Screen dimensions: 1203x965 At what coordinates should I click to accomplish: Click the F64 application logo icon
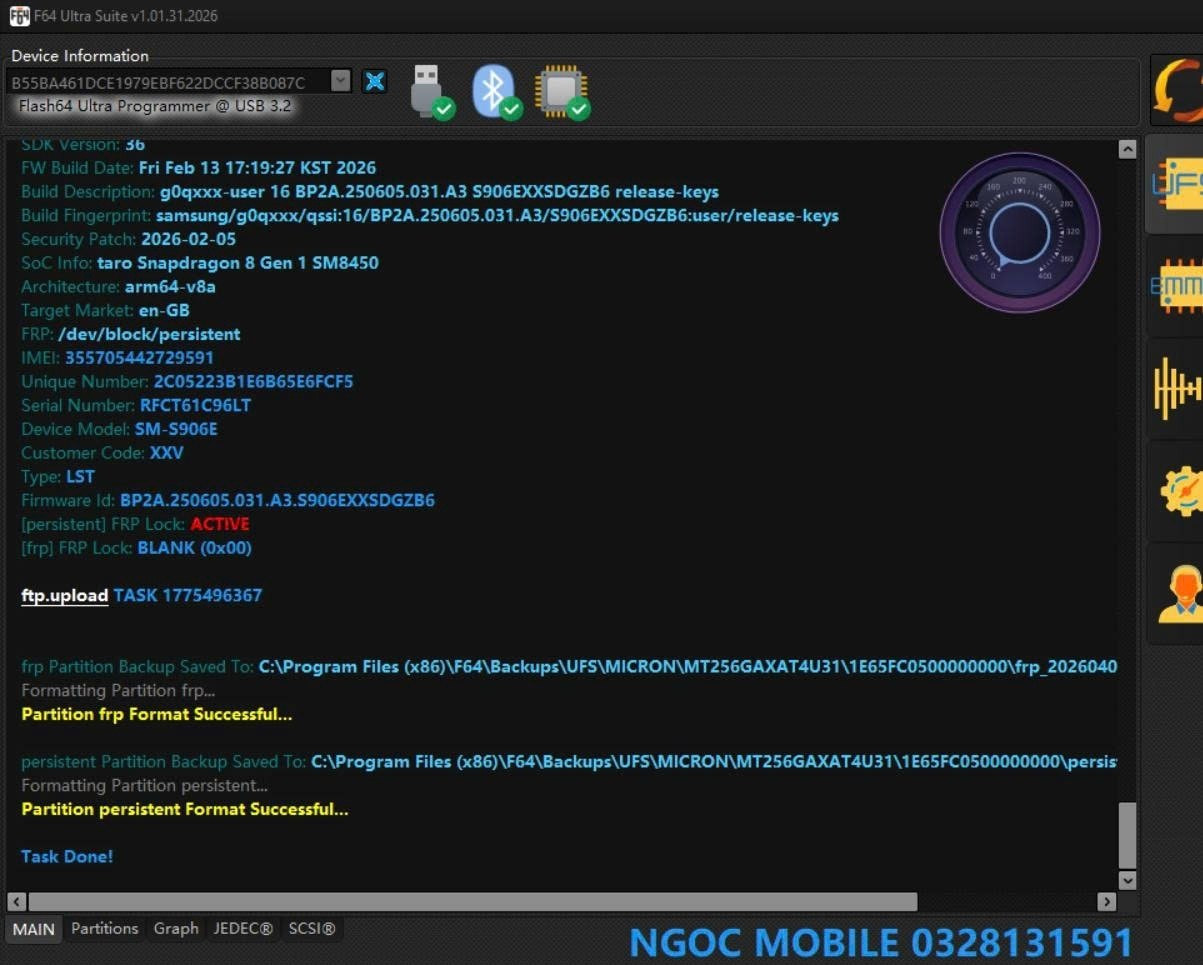[19, 15]
